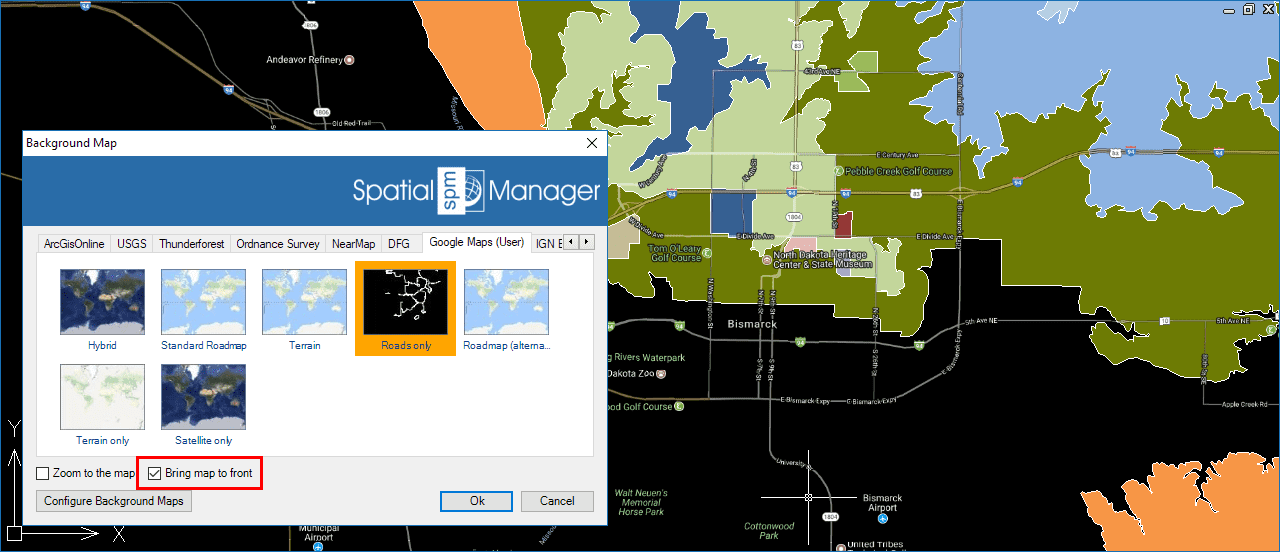
Task: Choose the Standard Roadmap thumbnail
Action: pos(203,301)
